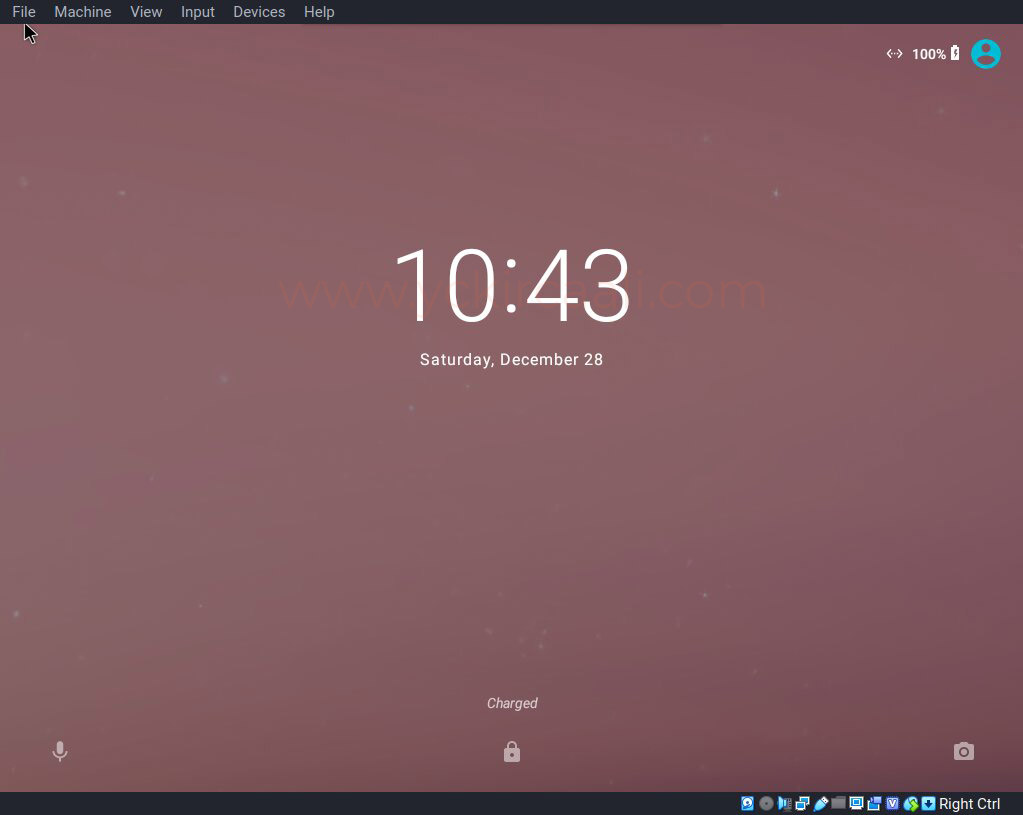1023x815 pixels.
Task: Open the camera shortcut icon
Action: (x=963, y=751)
